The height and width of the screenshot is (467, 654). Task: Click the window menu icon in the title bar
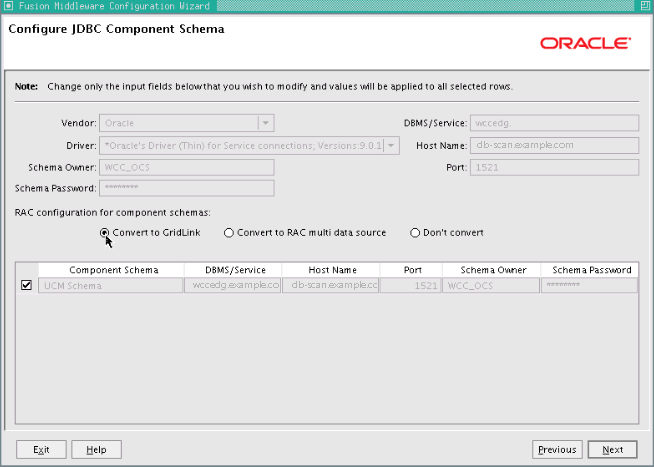[x=8, y=6]
